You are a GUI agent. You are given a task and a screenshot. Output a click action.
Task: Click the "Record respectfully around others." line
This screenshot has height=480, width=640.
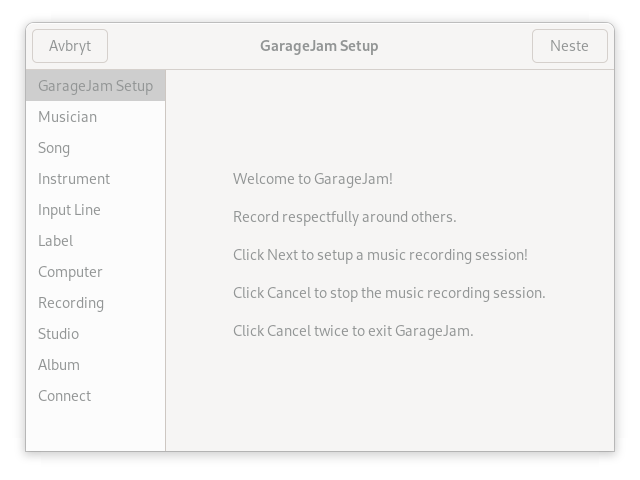pyautogui.click(x=344, y=217)
